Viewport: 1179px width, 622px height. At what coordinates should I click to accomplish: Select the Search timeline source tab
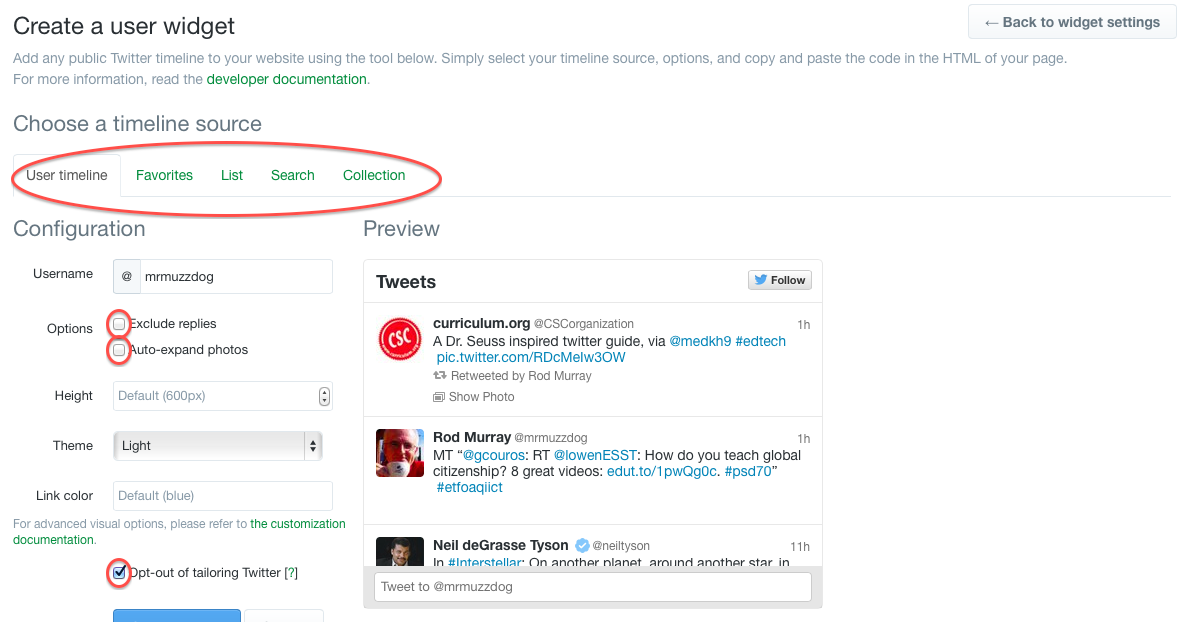pyautogui.click(x=292, y=175)
